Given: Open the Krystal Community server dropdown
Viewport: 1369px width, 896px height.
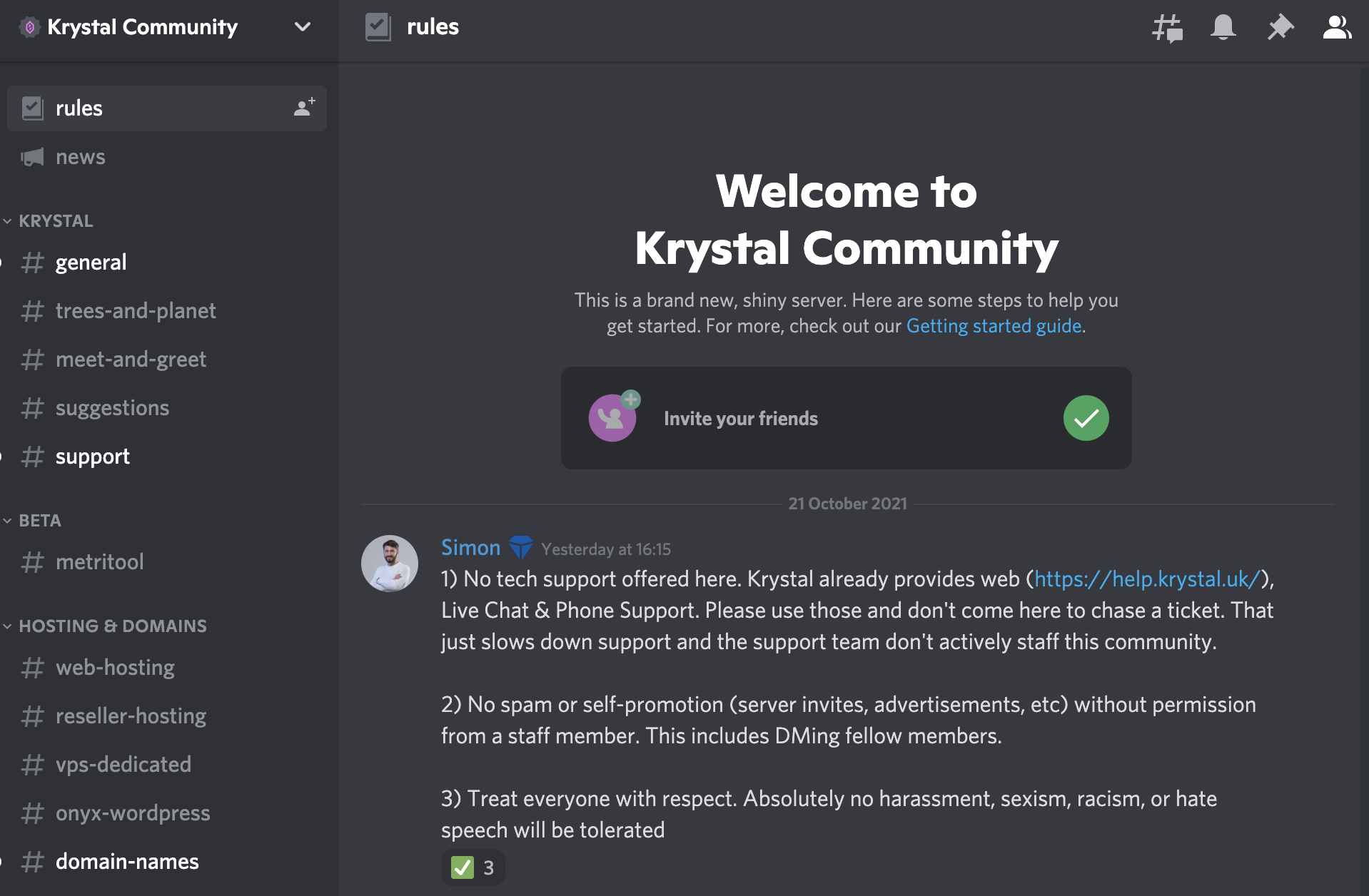Looking at the screenshot, I should pos(303,27).
